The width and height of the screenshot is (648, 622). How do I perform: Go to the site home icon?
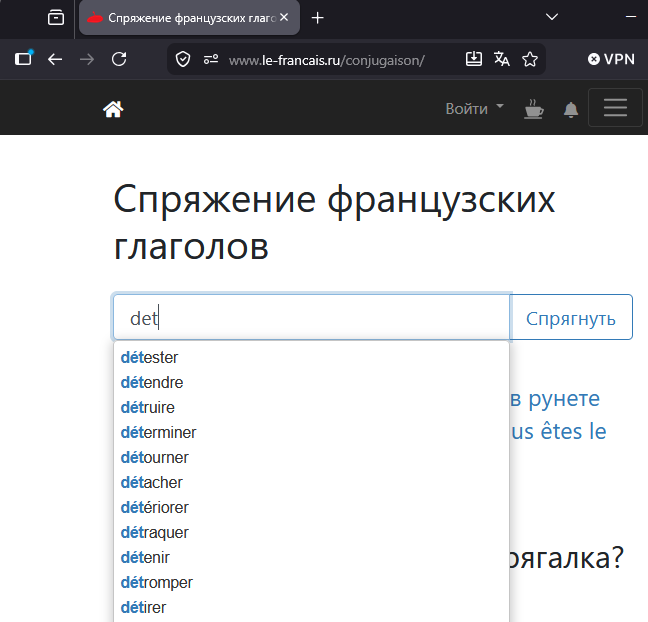(x=113, y=109)
